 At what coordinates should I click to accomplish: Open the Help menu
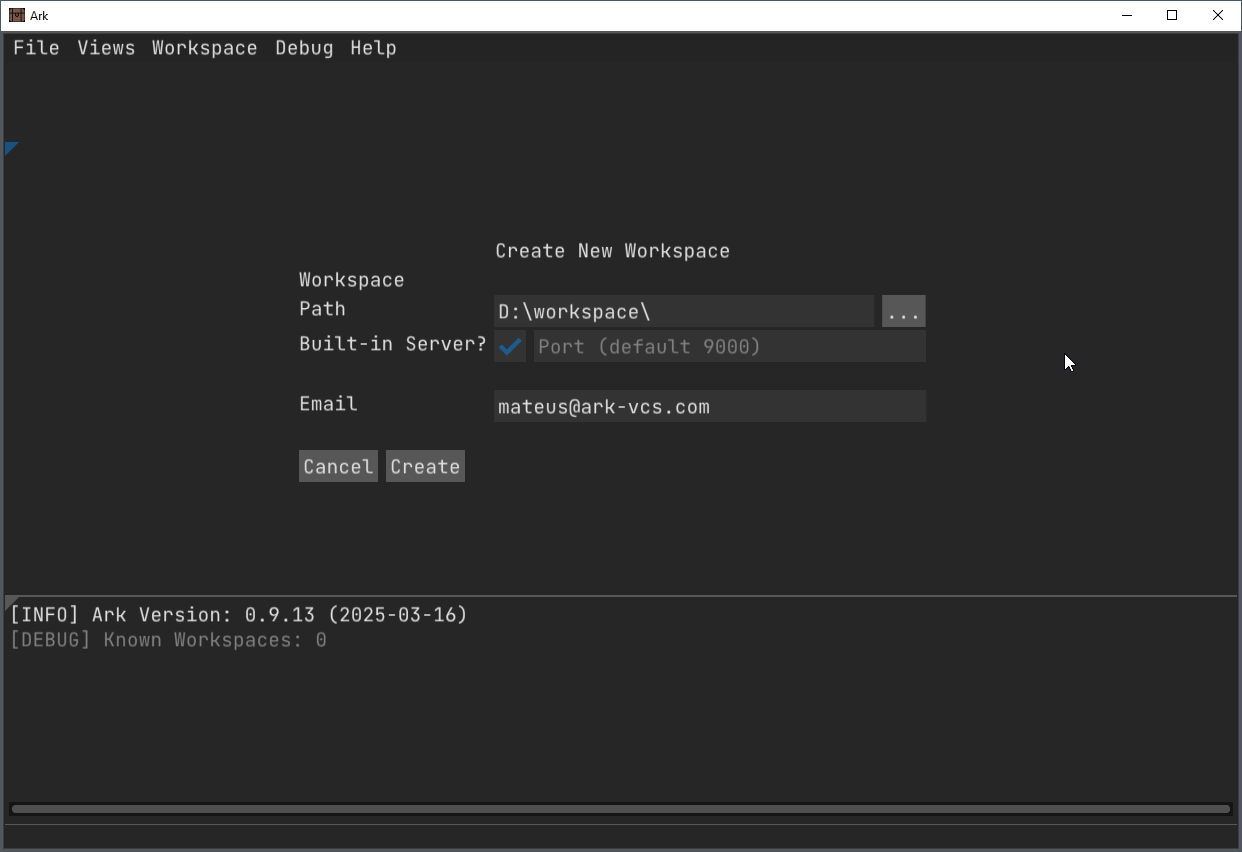pyautogui.click(x=373, y=48)
